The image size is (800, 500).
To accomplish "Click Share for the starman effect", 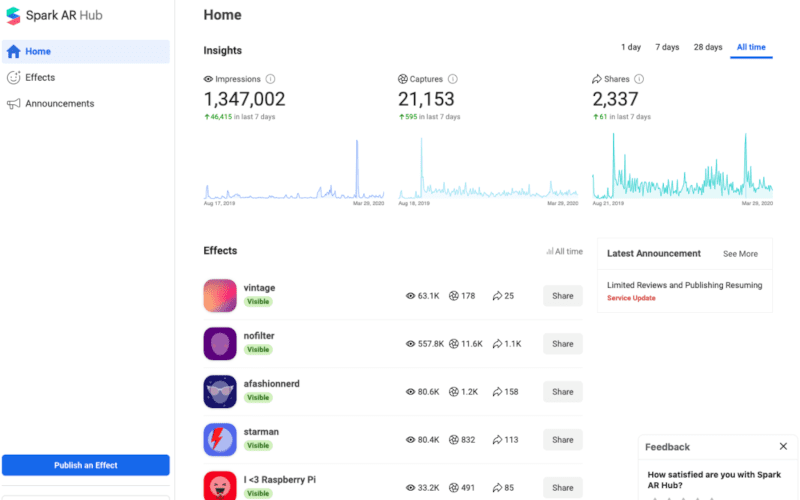I will pyautogui.click(x=563, y=440).
